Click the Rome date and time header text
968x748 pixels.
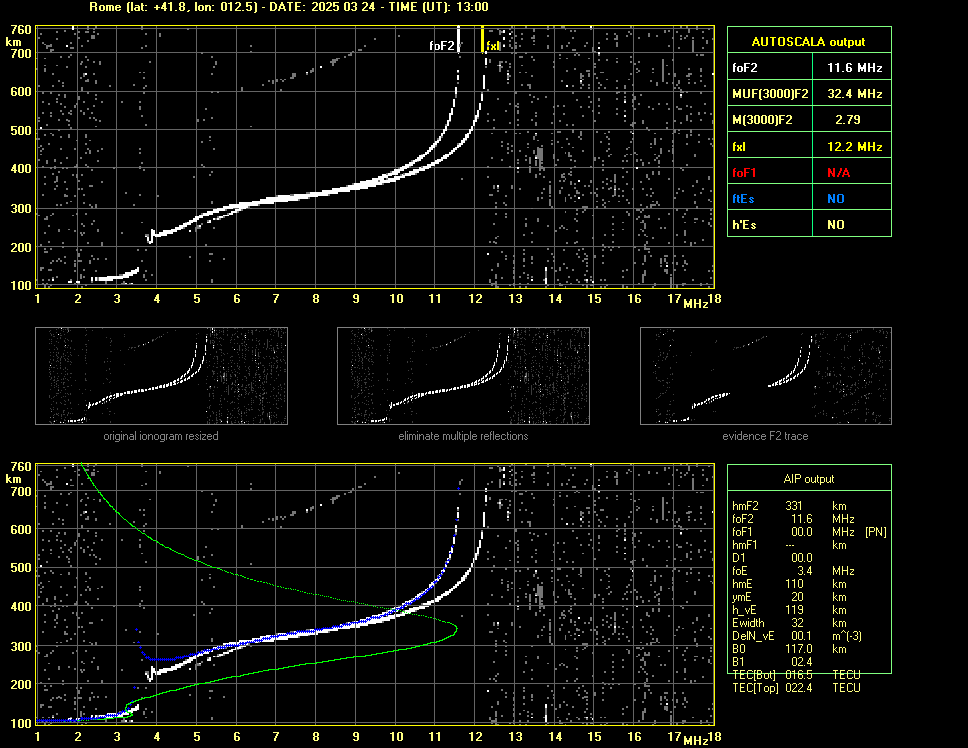pos(289,7)
